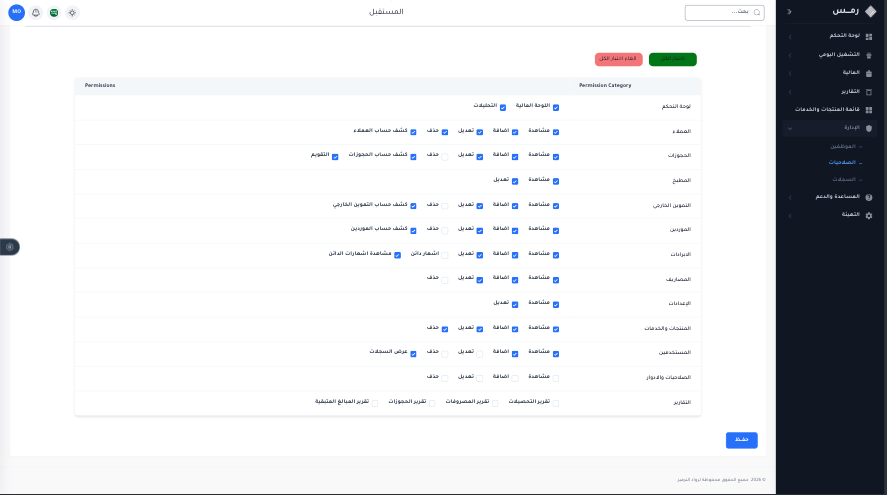
Task: Toggle the light/dark theme sun icon
Action: pos(72,12)
